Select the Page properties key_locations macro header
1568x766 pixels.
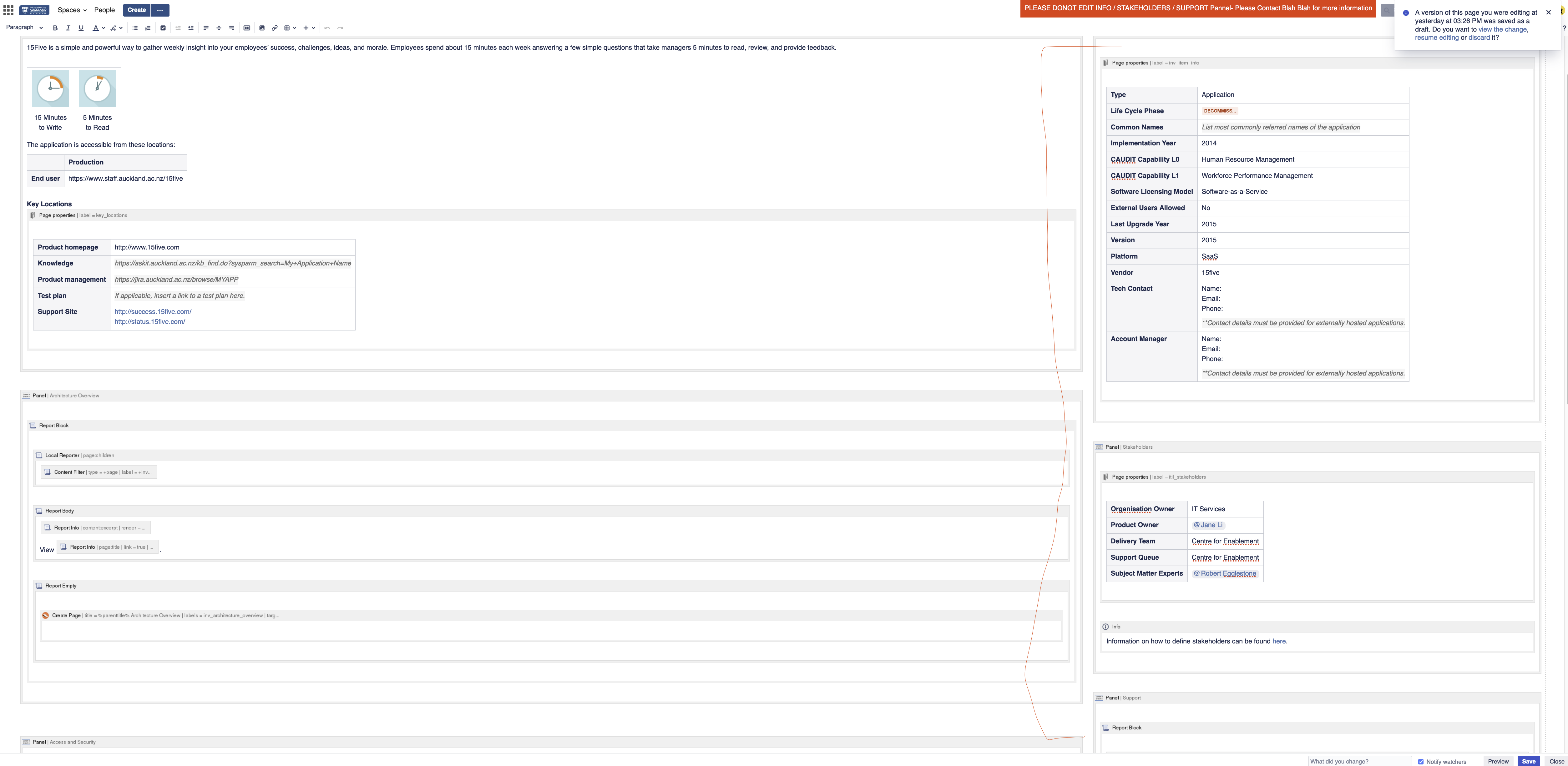[551, 215]
